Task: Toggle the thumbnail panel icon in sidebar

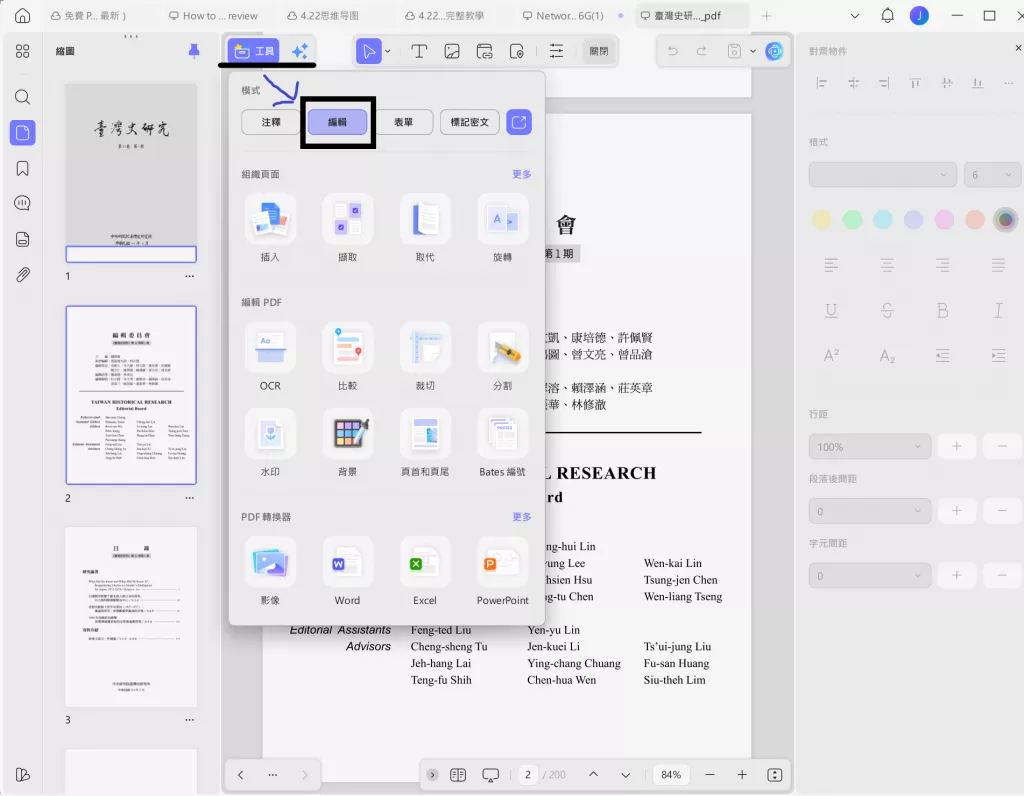Action: coord(22,133)
